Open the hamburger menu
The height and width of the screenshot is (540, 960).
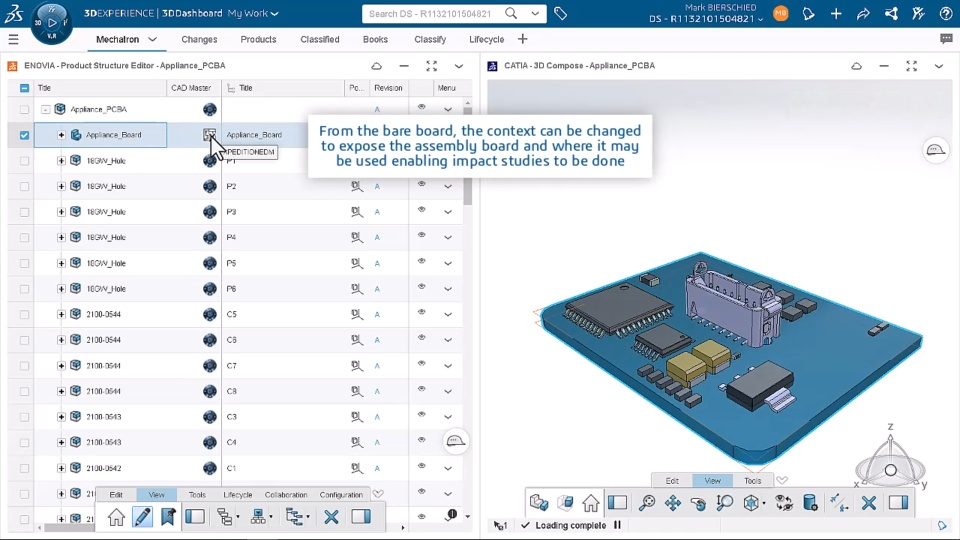click(x=13, y=40)
